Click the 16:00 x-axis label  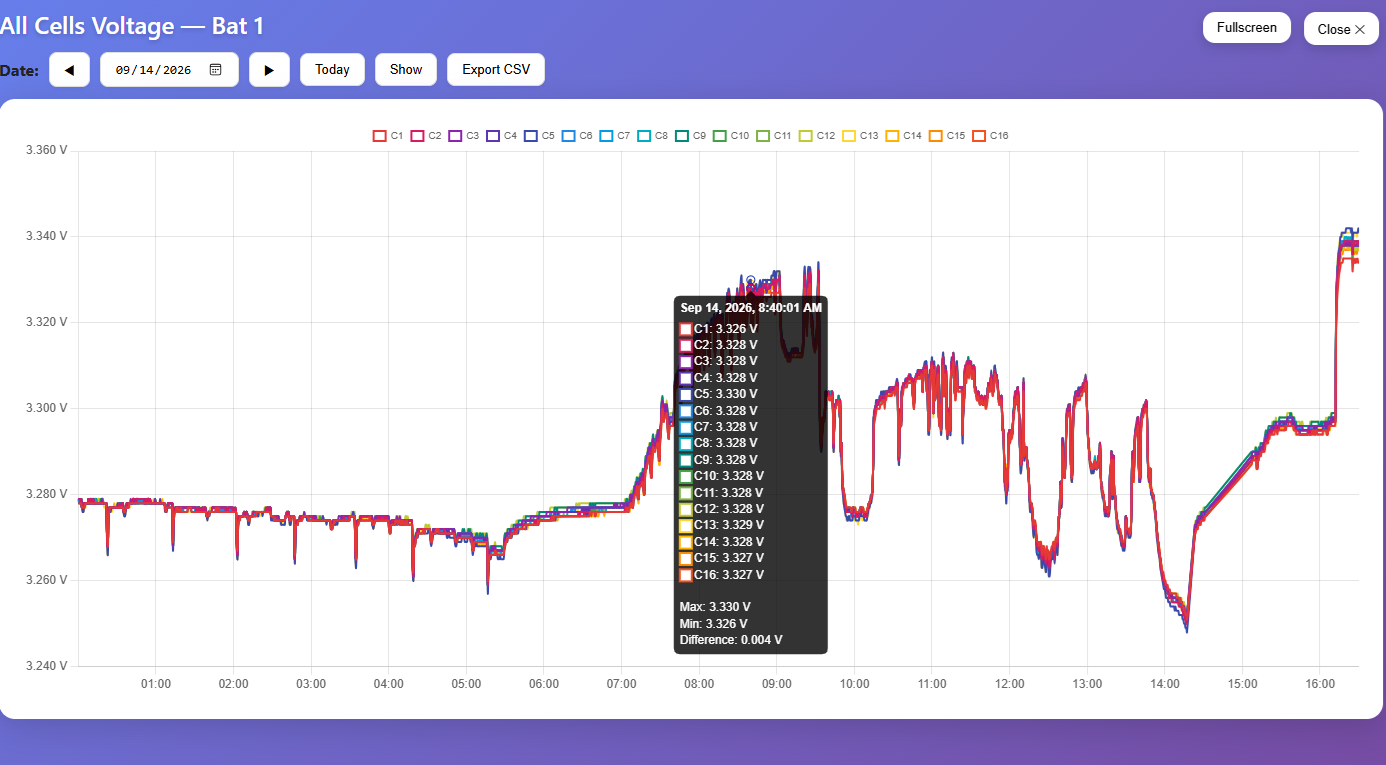click(x=1320, y=684)
